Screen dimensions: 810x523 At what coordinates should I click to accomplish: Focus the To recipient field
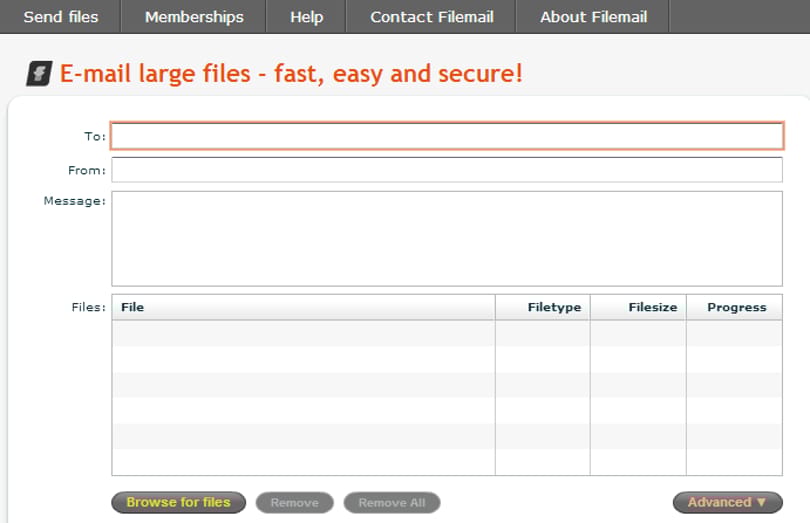coord(447,136)
